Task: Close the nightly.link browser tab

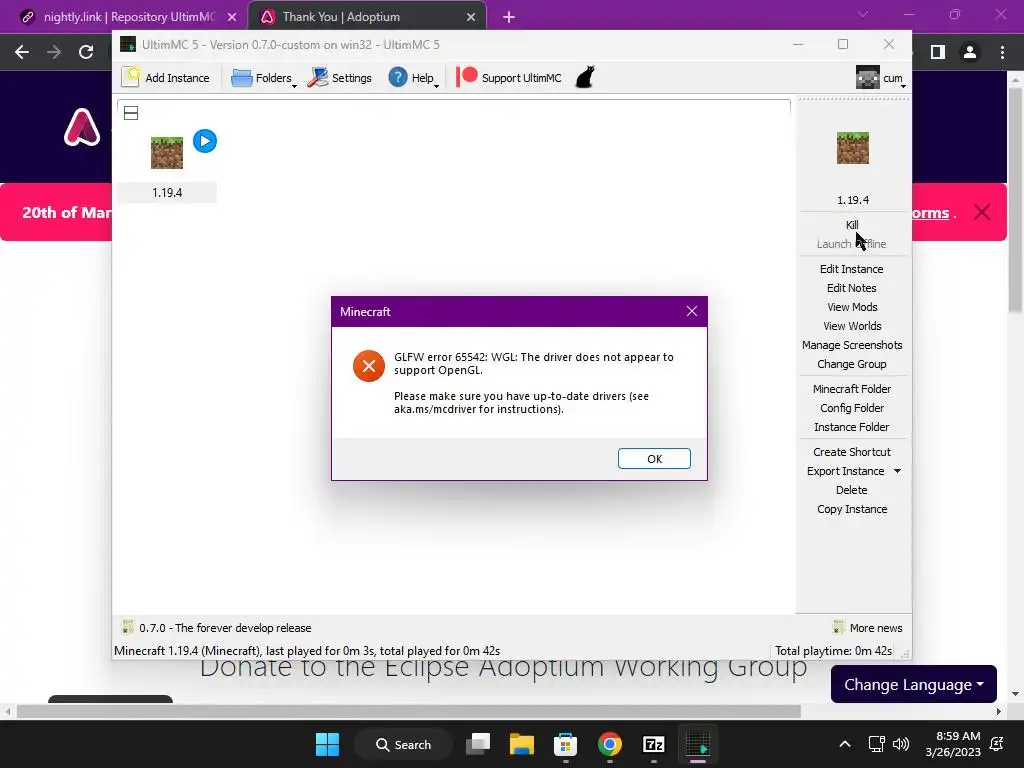Action: pos(232,17)
